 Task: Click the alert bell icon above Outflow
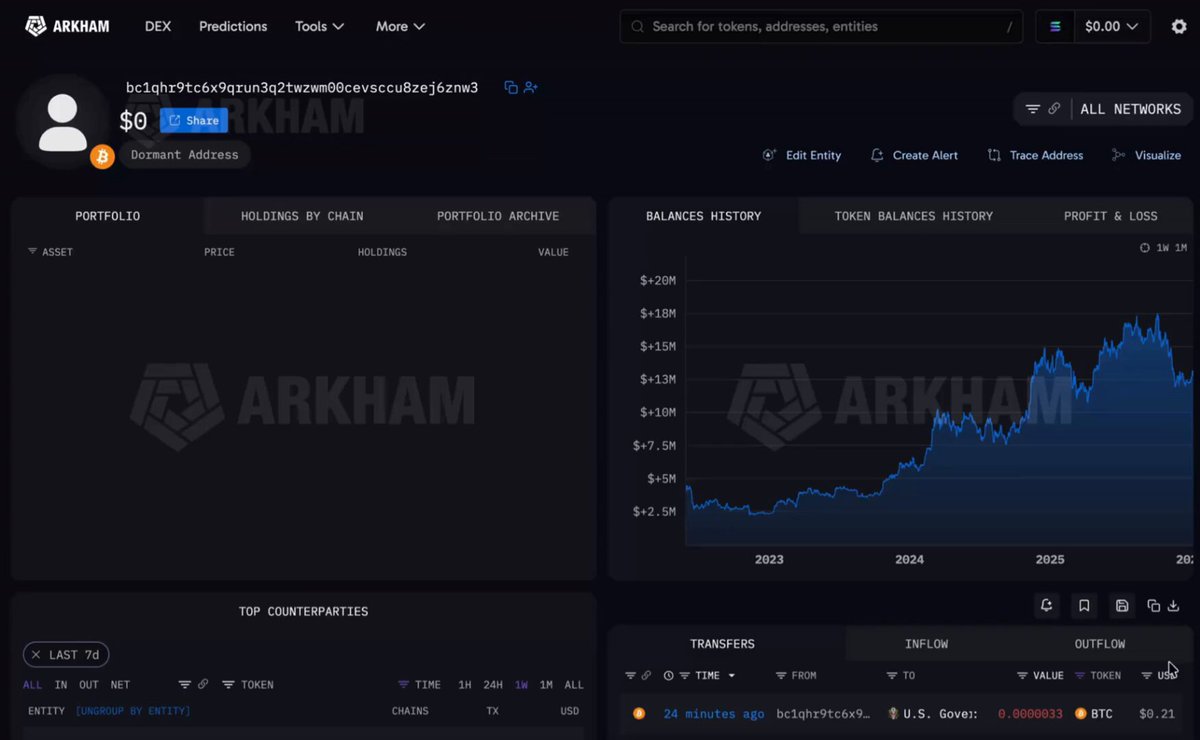click(1046, 605)
